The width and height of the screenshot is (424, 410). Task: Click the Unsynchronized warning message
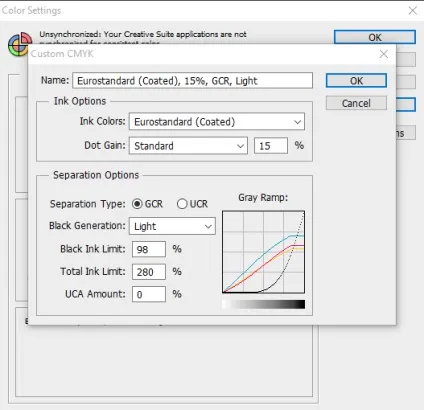(143, 38)
